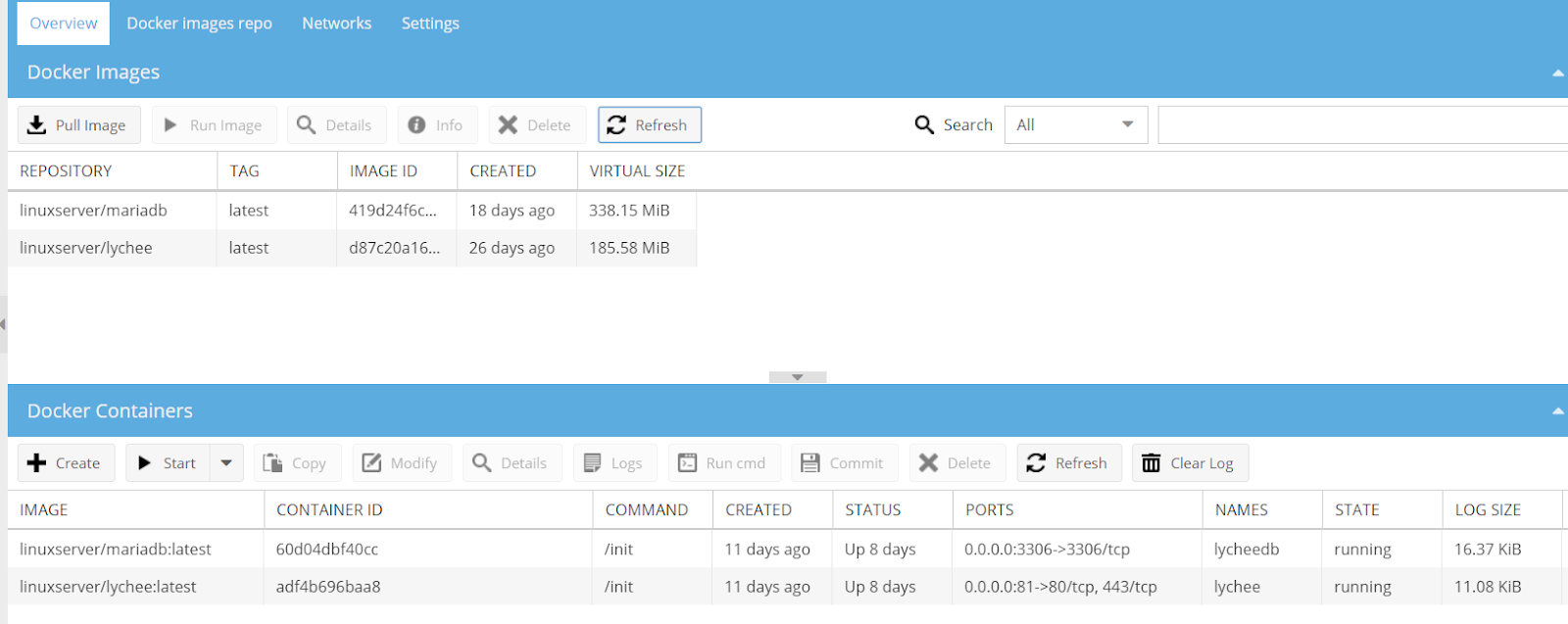This screenshot has width=1568, height=624.
Task: Expand the left sidebar handle
Action: click(3, 324)
